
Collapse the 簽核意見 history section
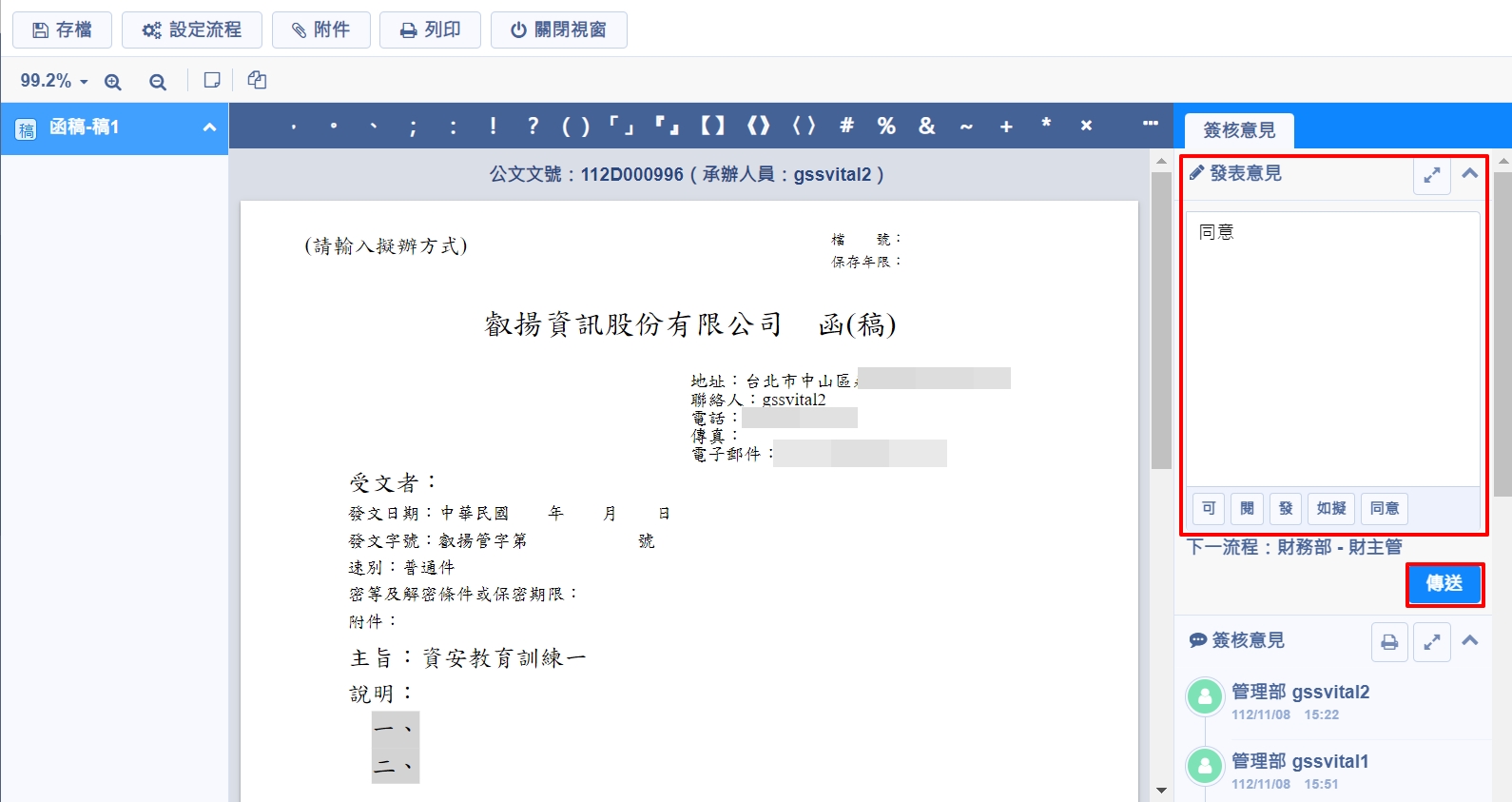(x=1469, y=640)
